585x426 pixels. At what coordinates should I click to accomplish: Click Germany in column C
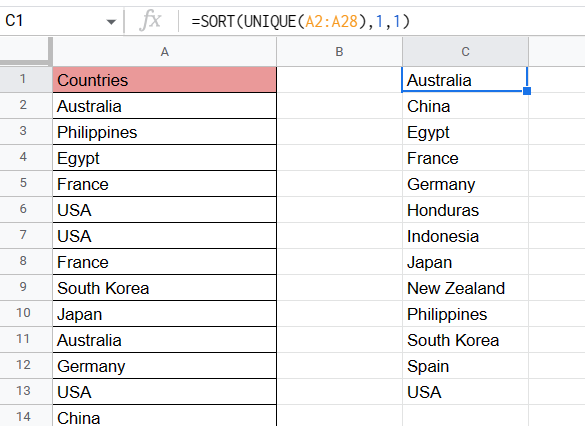pos(465,184)
